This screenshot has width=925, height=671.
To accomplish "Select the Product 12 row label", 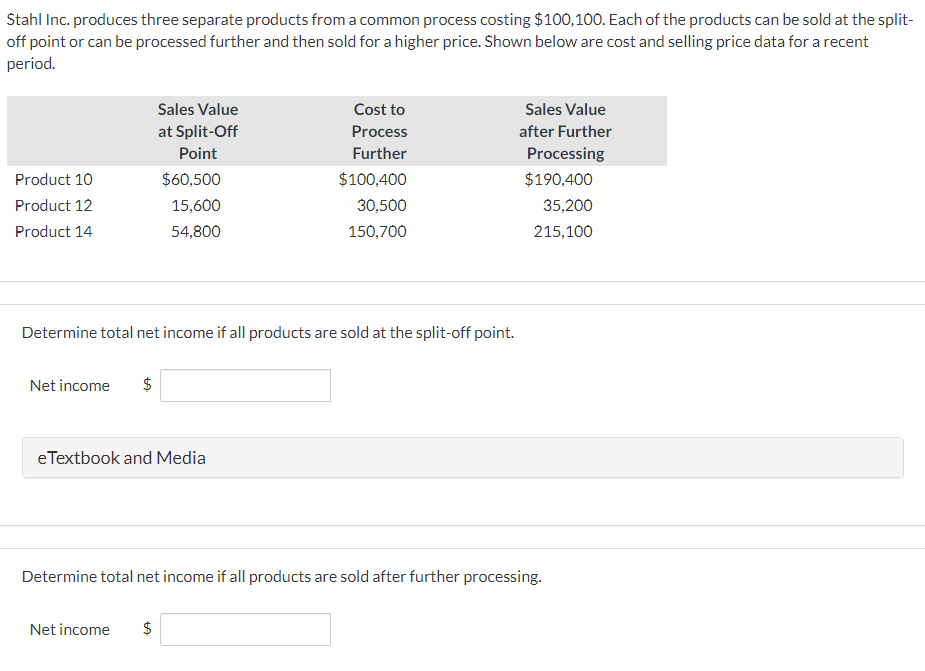I will click(x=53, y=205).
